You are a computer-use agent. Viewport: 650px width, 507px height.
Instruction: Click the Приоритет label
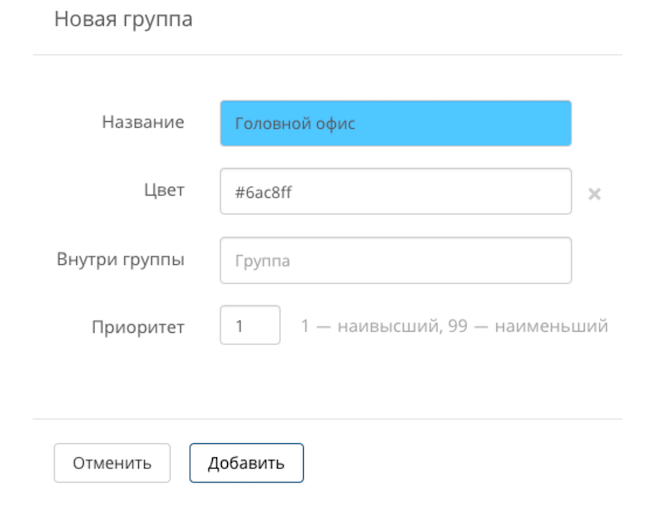click(x=138, y=327)
